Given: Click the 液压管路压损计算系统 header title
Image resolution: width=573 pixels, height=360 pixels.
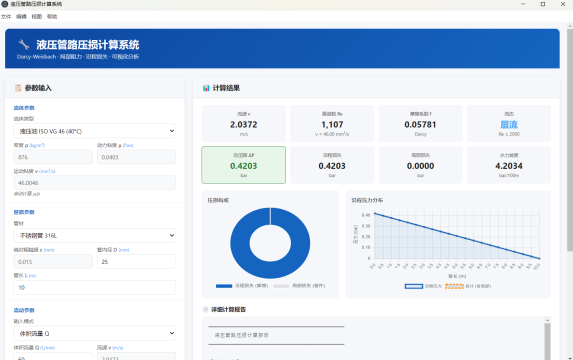Looking at the screenshot, I should coord(88,45).
